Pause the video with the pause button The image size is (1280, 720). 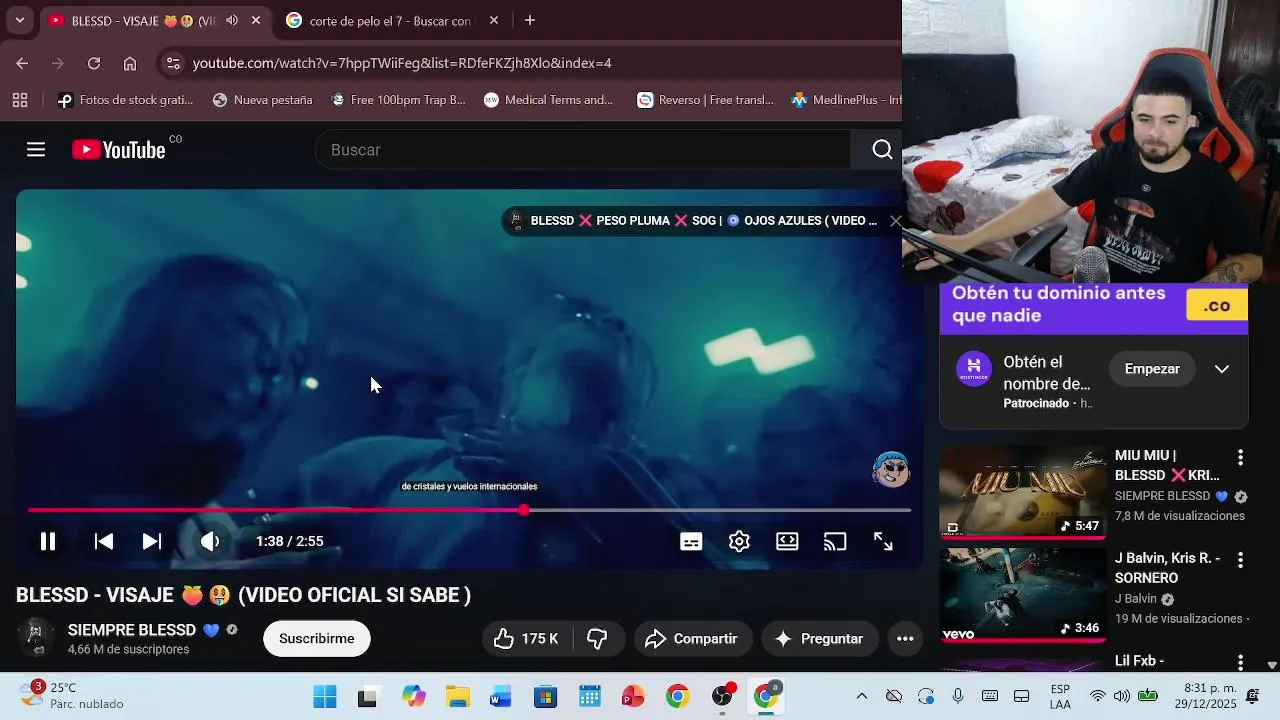coord(47,541)
